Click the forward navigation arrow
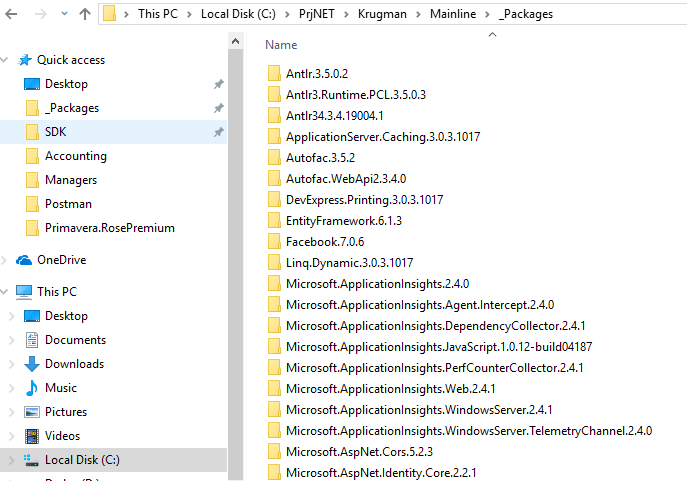687x481 pixels. click(41, 14)
